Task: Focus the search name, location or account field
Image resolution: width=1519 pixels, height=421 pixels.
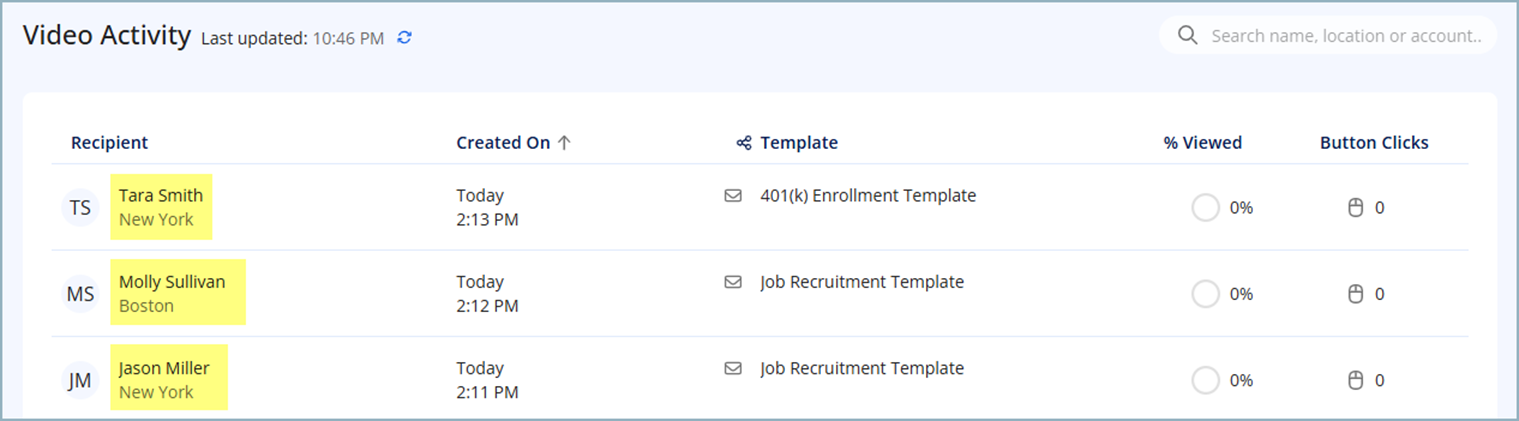Action: pyautogui.click(x=1345, y=36)
